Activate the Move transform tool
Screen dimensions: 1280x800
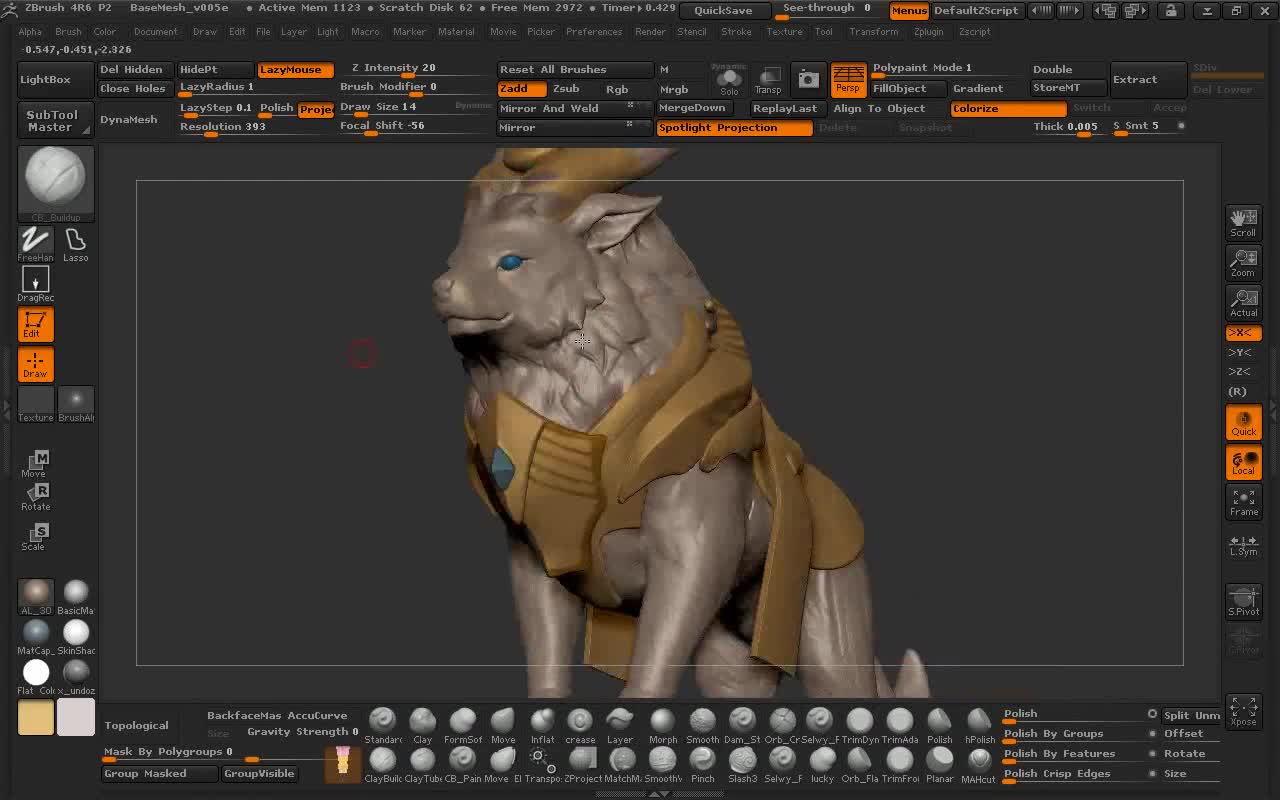35,463
